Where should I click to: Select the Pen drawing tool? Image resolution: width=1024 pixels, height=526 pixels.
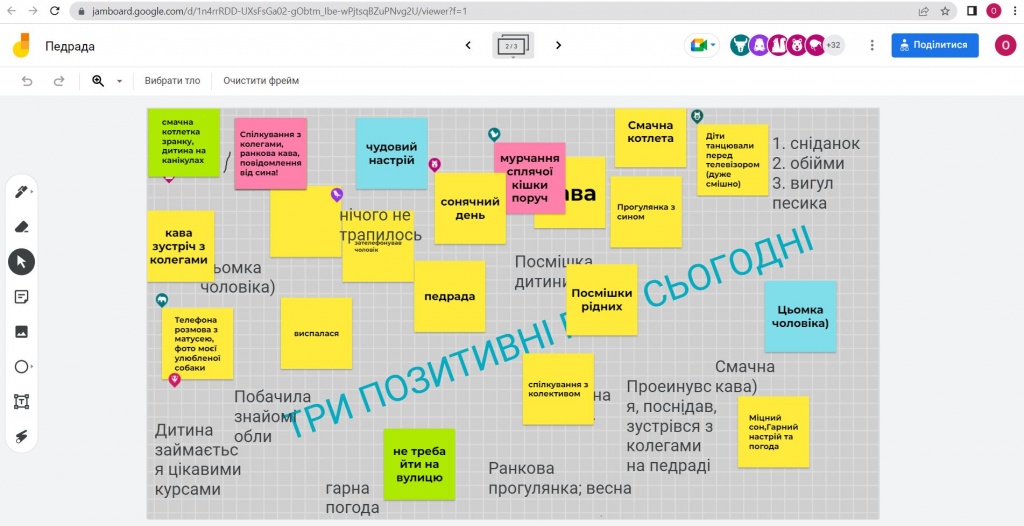[21, 191]
